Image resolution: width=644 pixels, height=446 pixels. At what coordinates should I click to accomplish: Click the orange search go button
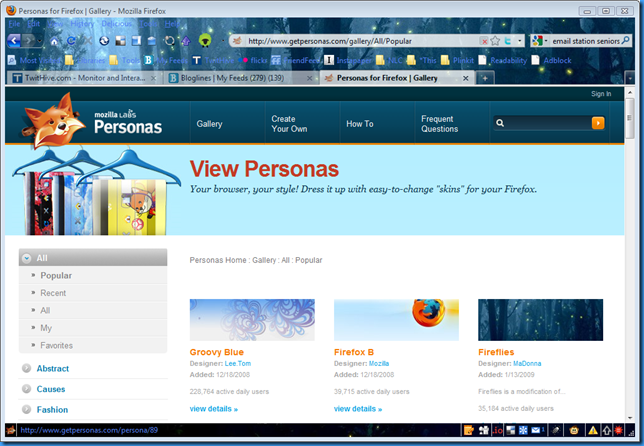click(598, 123)
